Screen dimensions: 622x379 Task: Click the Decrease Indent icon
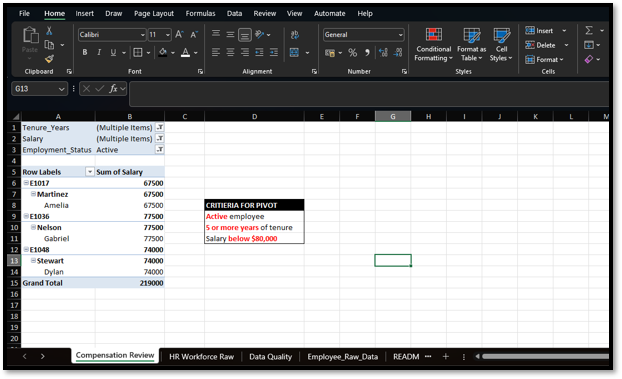pyautogui.click(x=259, y=52)
